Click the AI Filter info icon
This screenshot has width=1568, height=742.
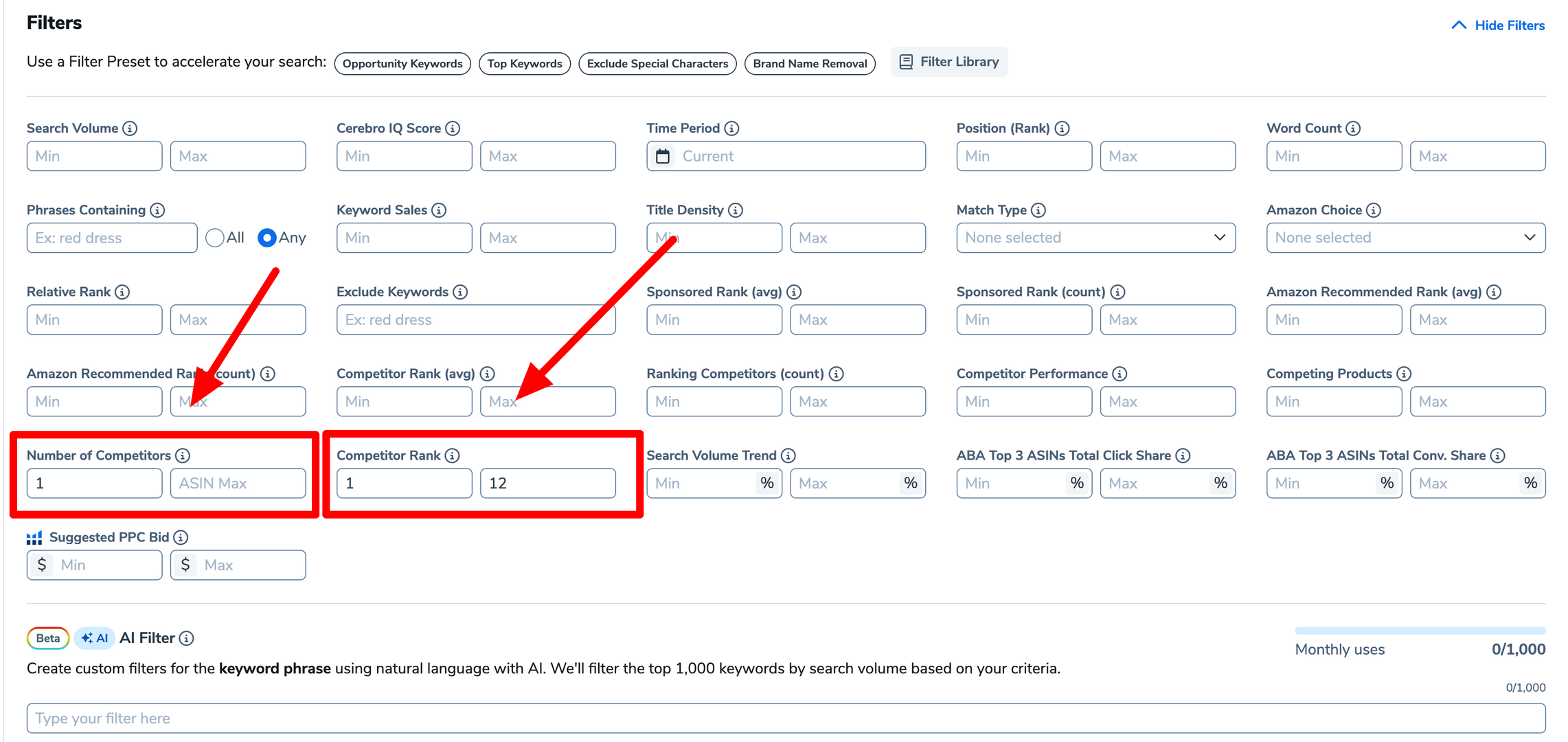point(186,638)
